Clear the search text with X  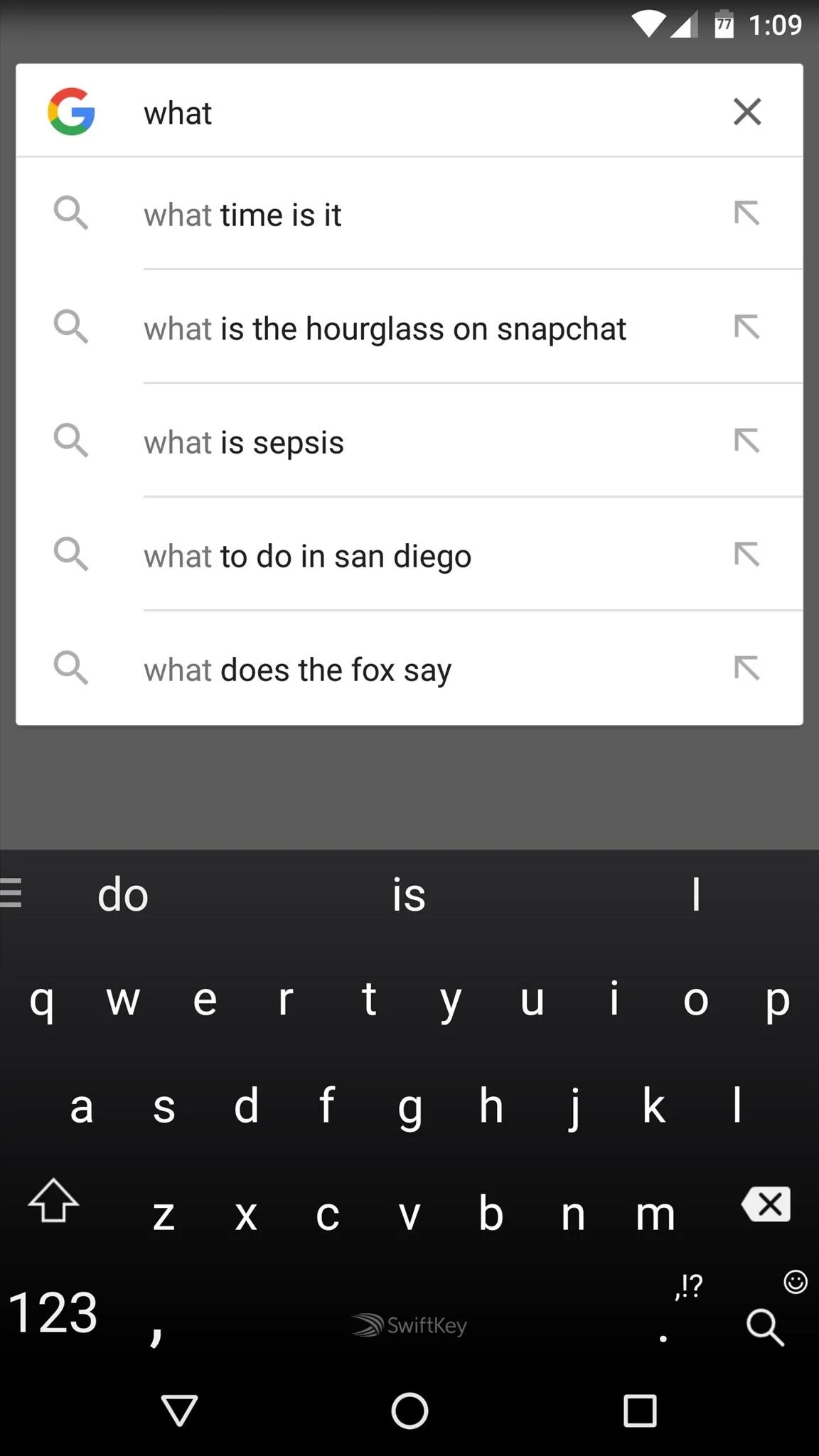[746, 112]
